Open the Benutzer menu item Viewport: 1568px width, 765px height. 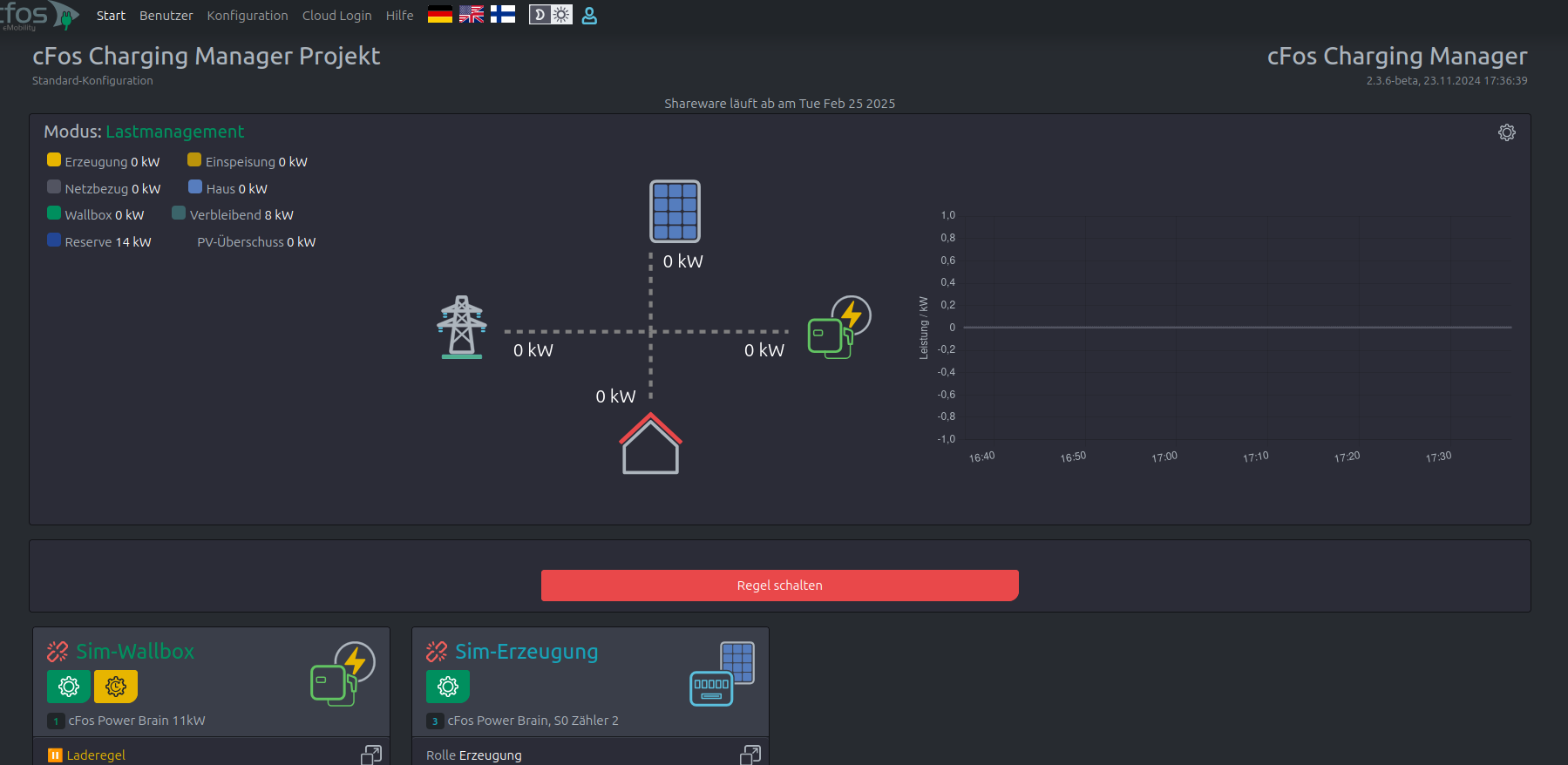(x=166, y=16)
